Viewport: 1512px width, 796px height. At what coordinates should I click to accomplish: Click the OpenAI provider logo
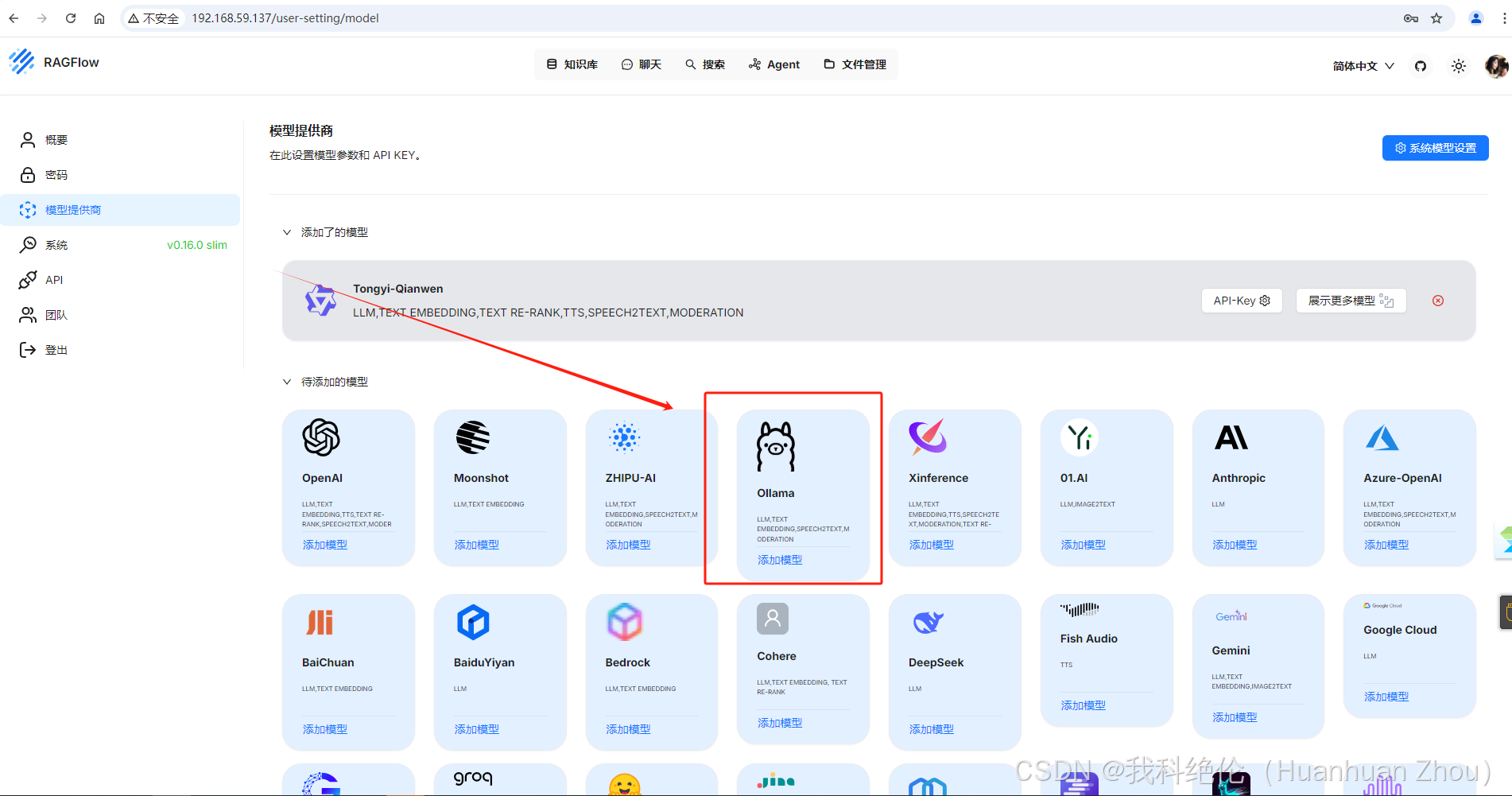(x=321, y=437)
